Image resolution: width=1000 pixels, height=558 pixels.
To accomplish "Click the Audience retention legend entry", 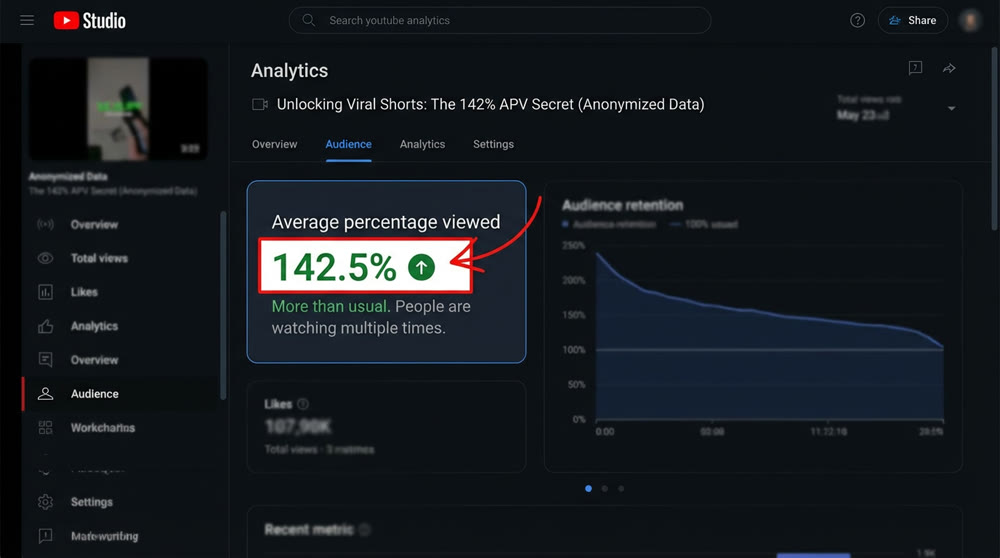I will click(609, 224).
